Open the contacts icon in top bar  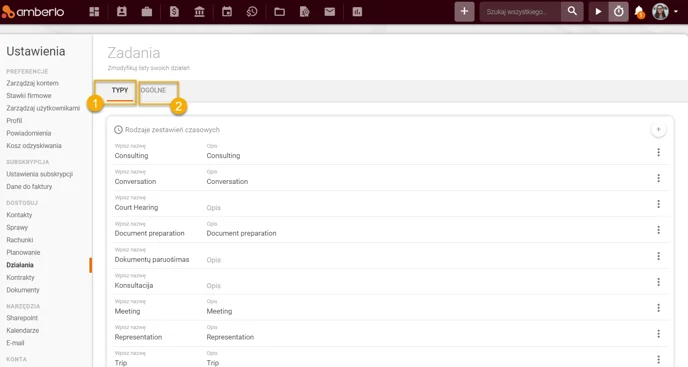[122, 12]
